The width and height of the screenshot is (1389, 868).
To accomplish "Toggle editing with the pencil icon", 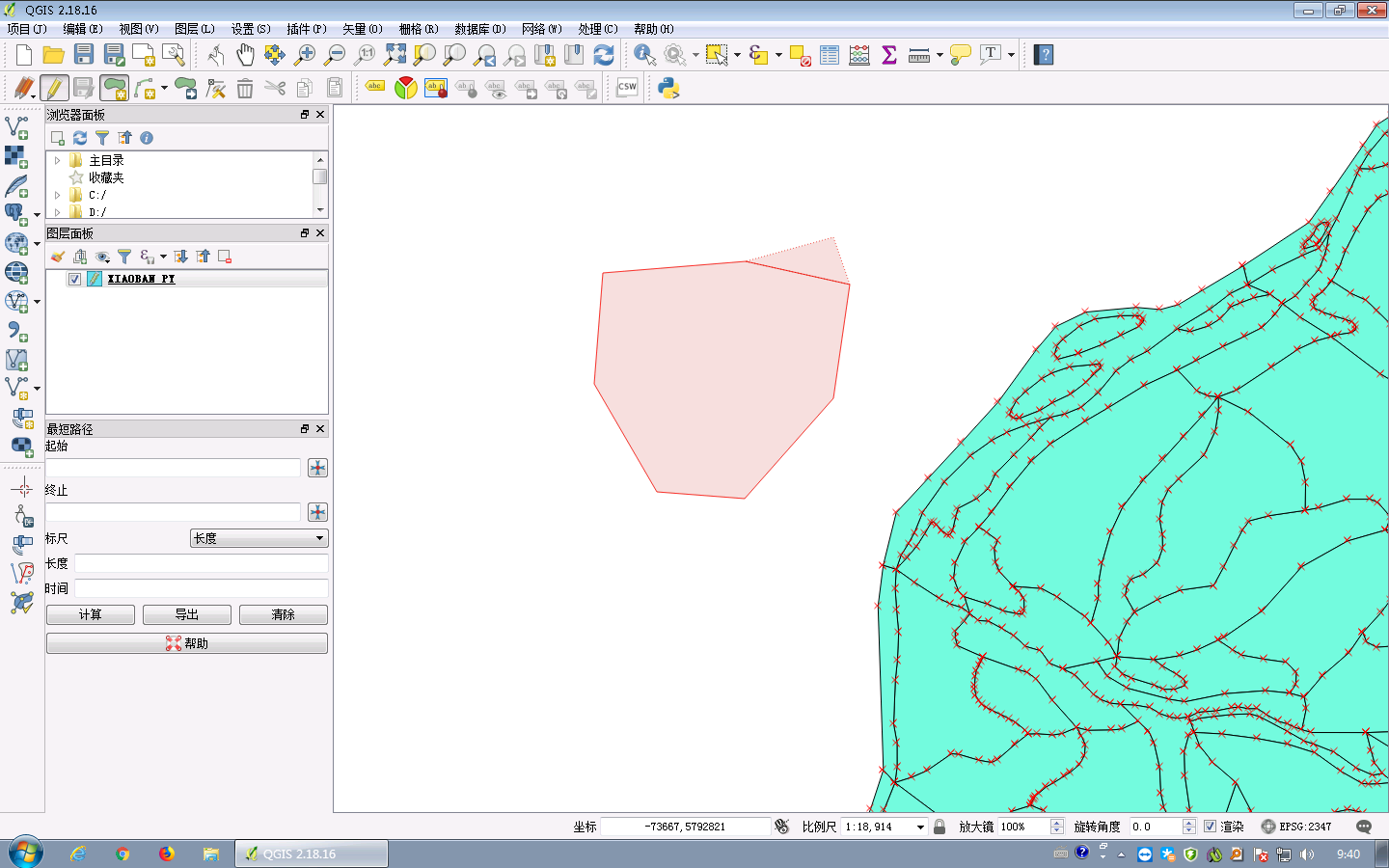I will [54, 89].
